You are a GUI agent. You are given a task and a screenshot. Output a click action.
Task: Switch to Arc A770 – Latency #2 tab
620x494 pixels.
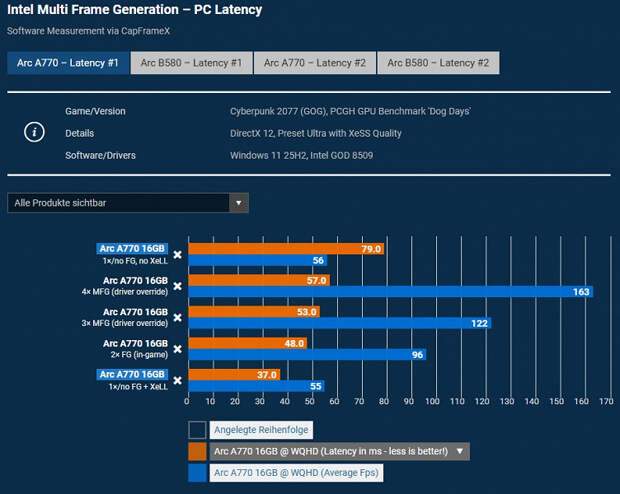(314, 63)
